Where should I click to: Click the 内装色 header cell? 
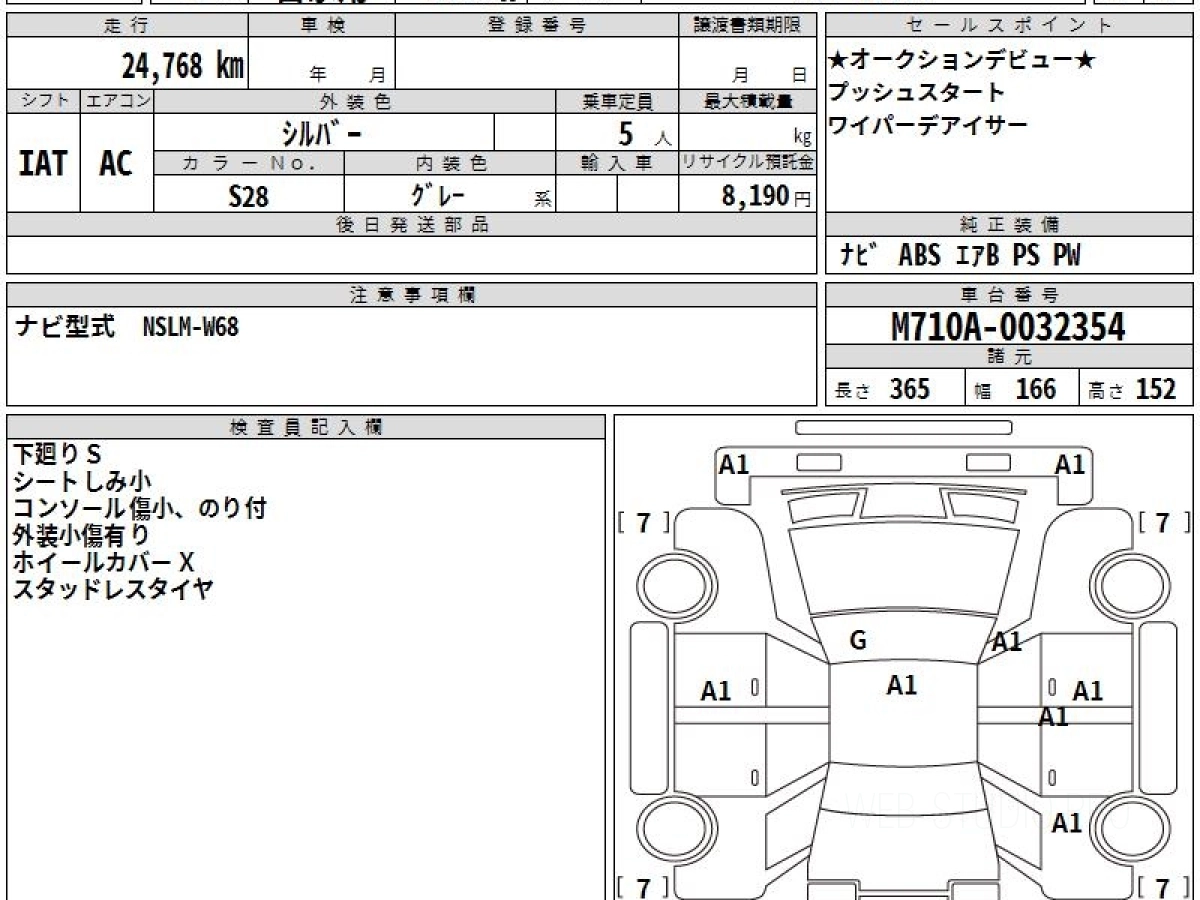pyautogui.click(x=450, y=163)
